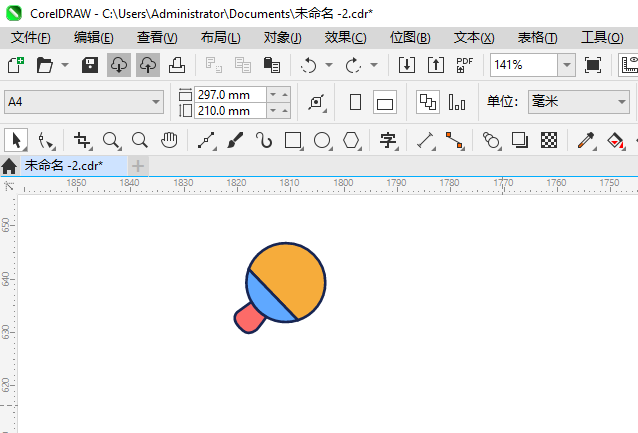Image resolution: width=638 pixels, height=433 pixels.
Task: Select the Freehand line tool
Action: pyautogui.click(x=207, y=141)
